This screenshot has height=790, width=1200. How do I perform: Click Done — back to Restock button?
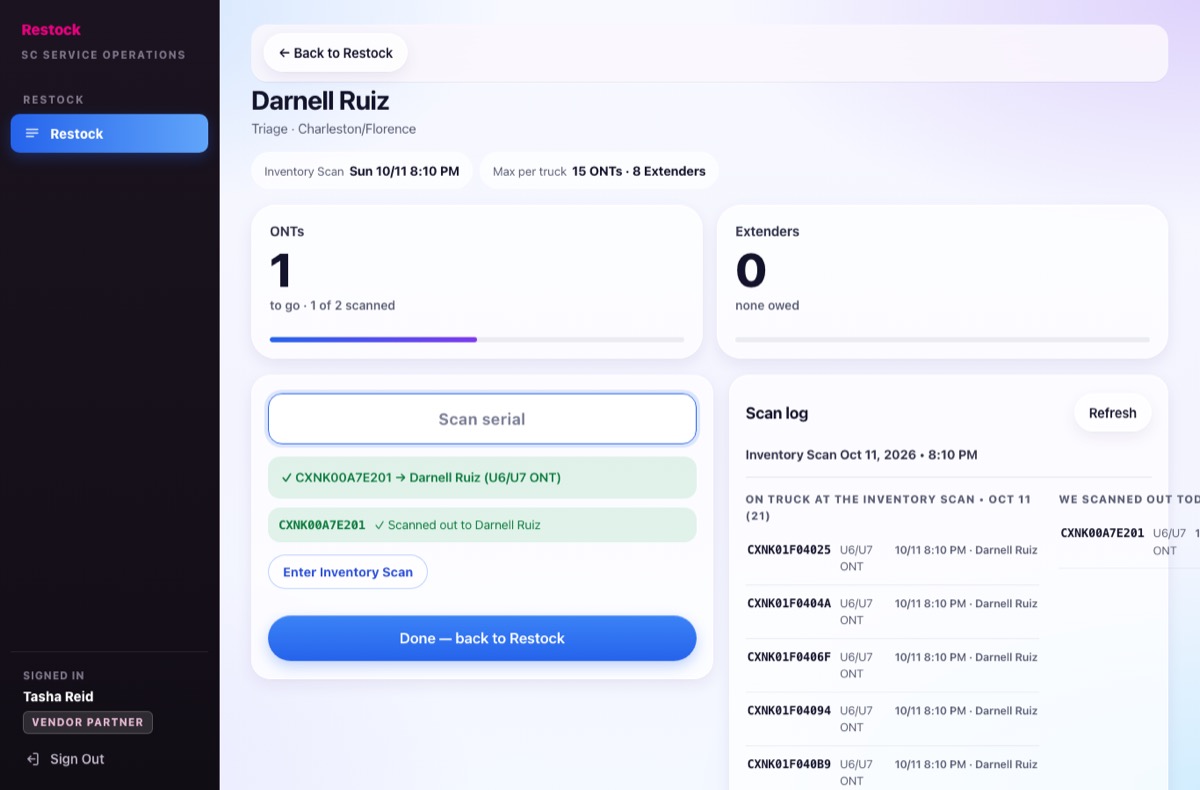coord(482,638)
